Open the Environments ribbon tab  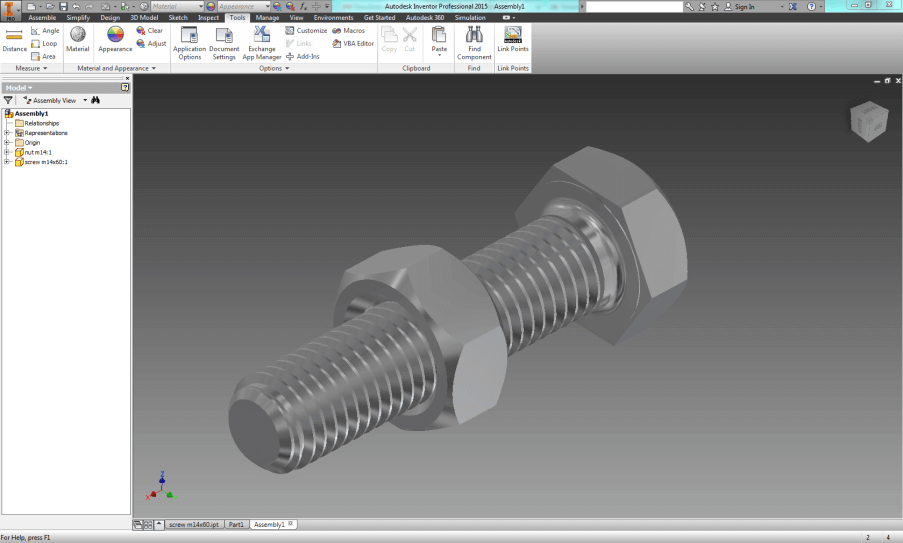tap(333, 17)
